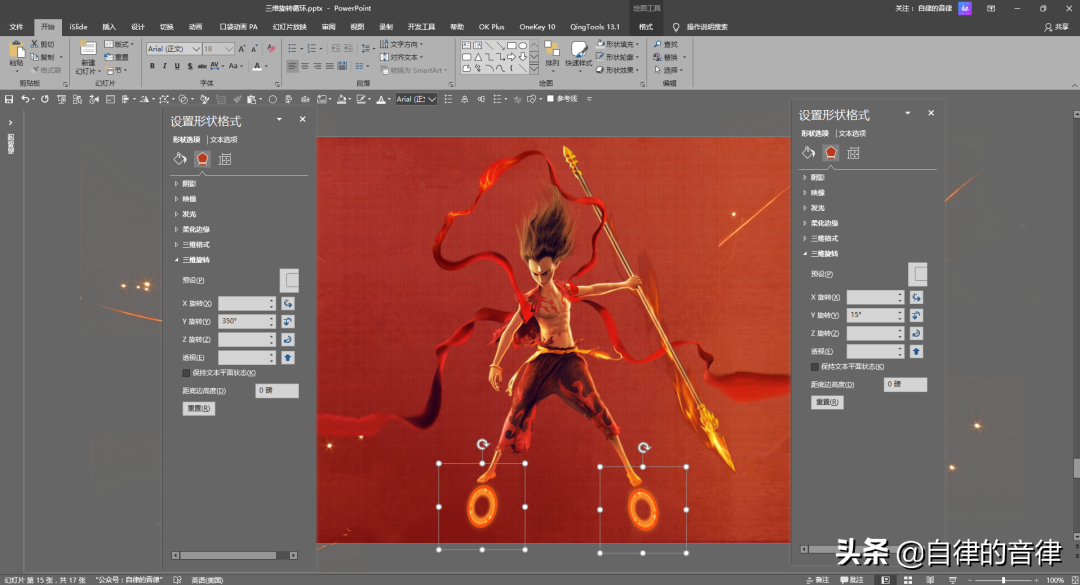The width and height of the screenshot is (1080, 585).
Task: Open Presets (预设) dropdown in 15° pane
Action: (918, 274)
